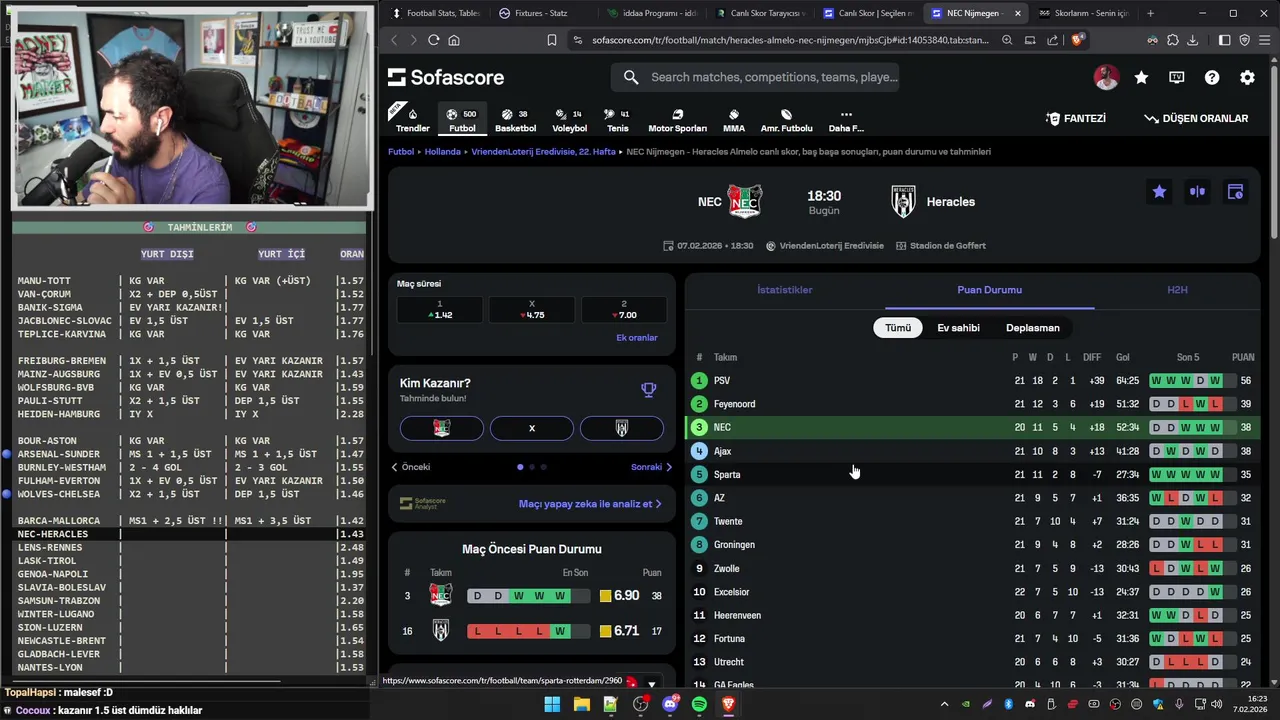The height and width of the screenshot is (720, 1280).
Task: Open FANTEZİ section
Action: [x=1076, y=118]
